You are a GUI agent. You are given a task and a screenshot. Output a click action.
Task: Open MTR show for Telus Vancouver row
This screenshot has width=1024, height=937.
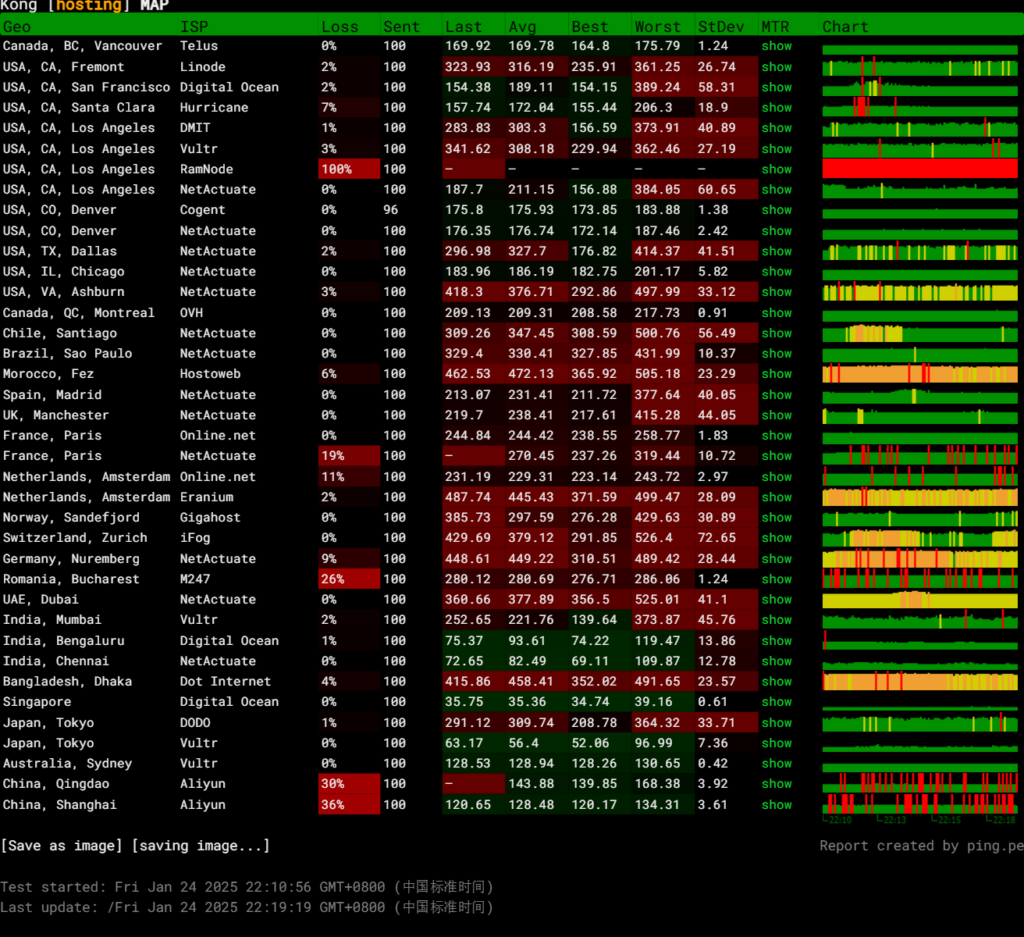776,46
